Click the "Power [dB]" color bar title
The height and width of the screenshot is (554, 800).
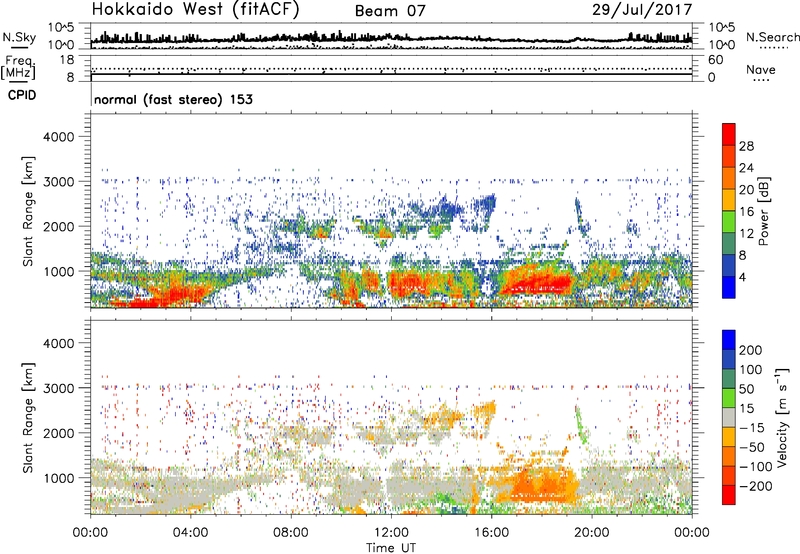click(763, 211)
